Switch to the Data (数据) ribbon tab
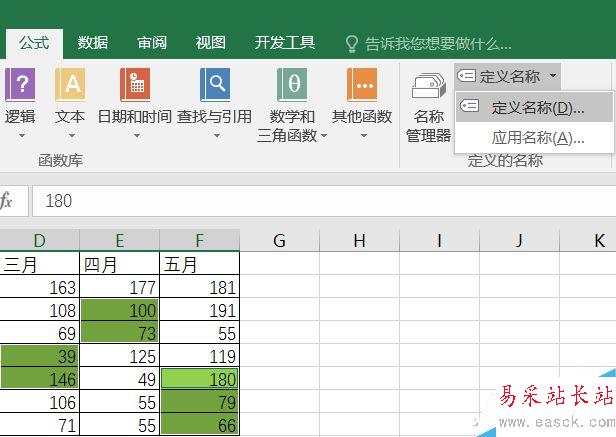The height and width of the screenshot is (437, 616). coord(93,43)
